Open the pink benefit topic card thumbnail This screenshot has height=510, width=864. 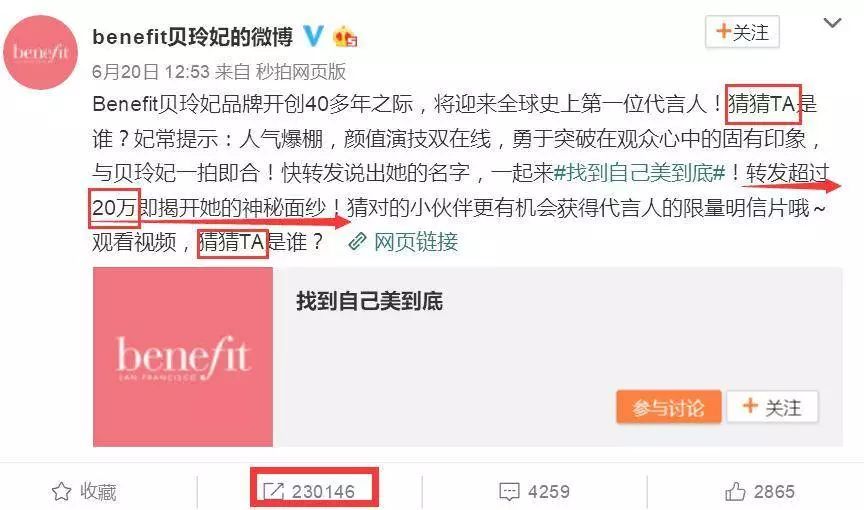pos(182,357)
